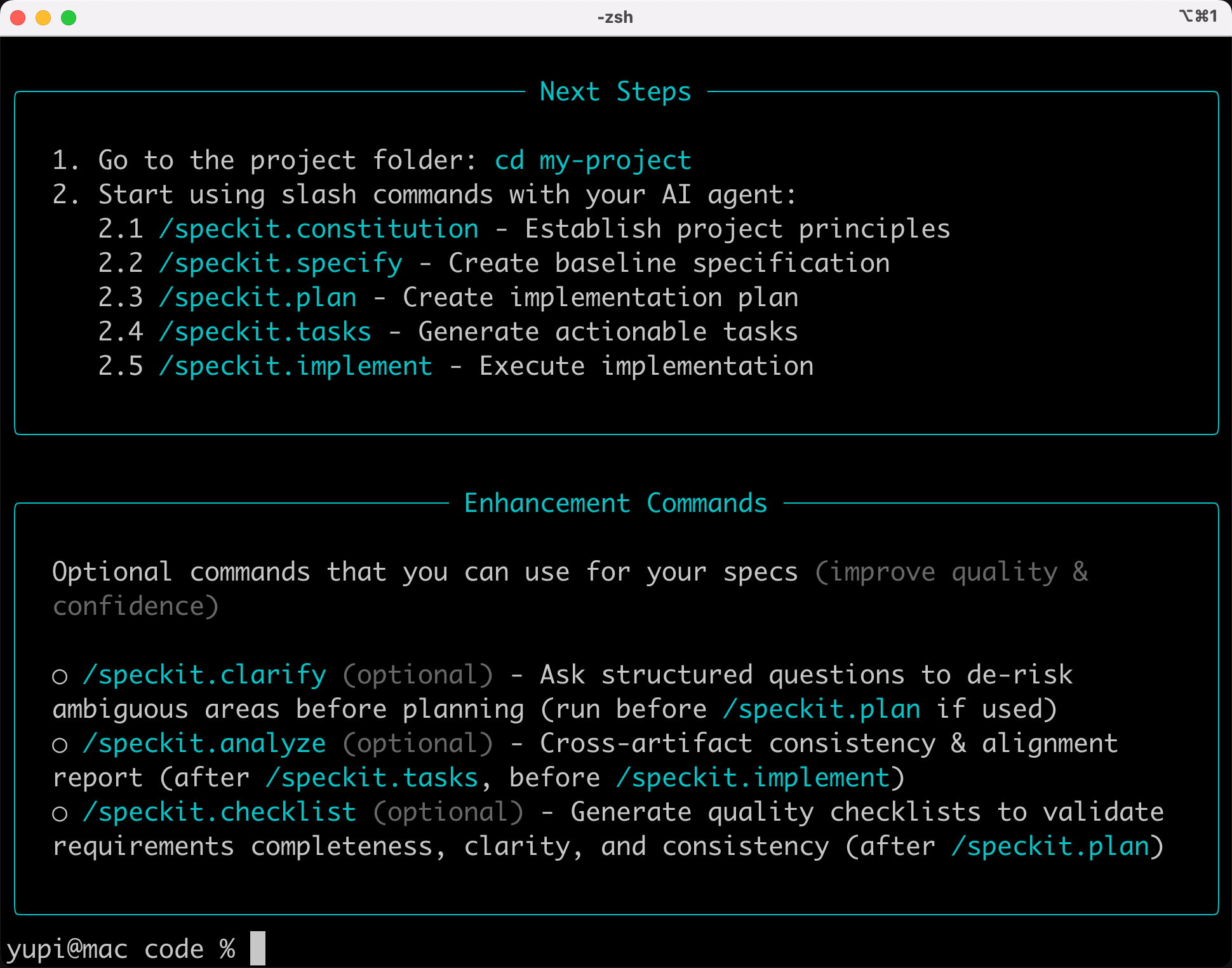
Task: Click the bullet circle before /speckit.clarify
Action: [x=60, y=677]
